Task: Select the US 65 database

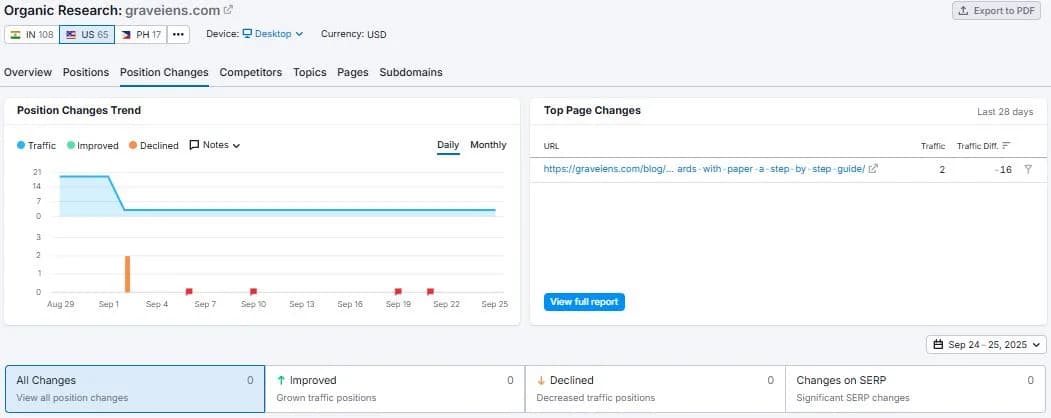Action: coord(86,34)
